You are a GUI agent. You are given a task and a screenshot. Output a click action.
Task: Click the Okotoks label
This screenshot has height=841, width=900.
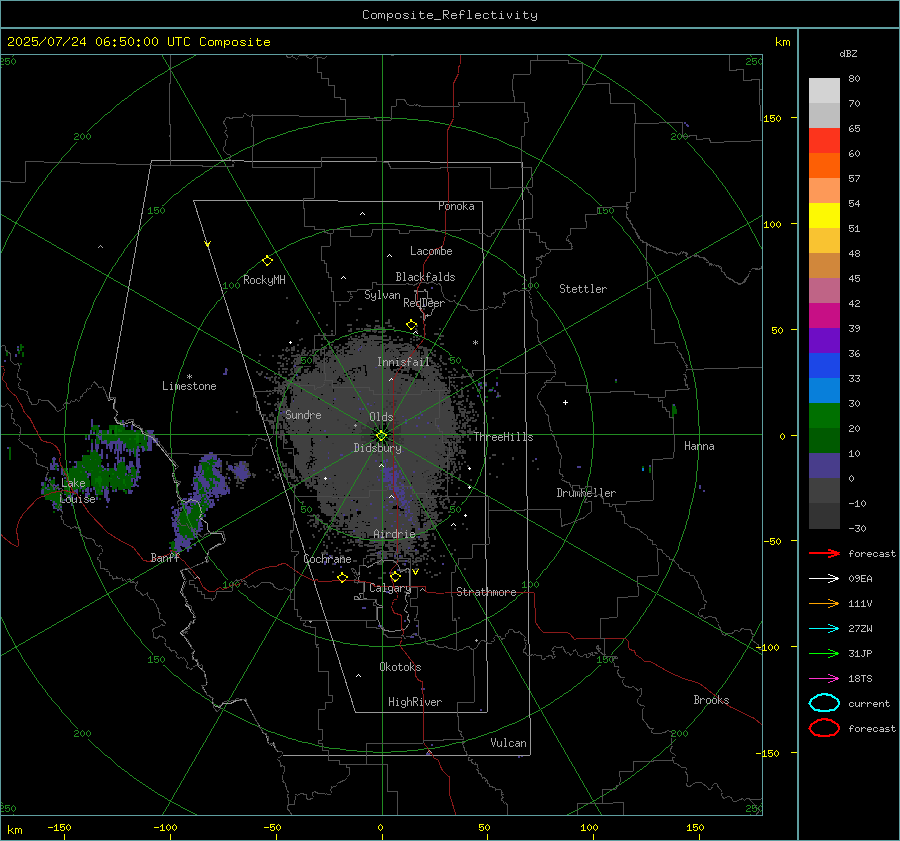tap(400, 667)
